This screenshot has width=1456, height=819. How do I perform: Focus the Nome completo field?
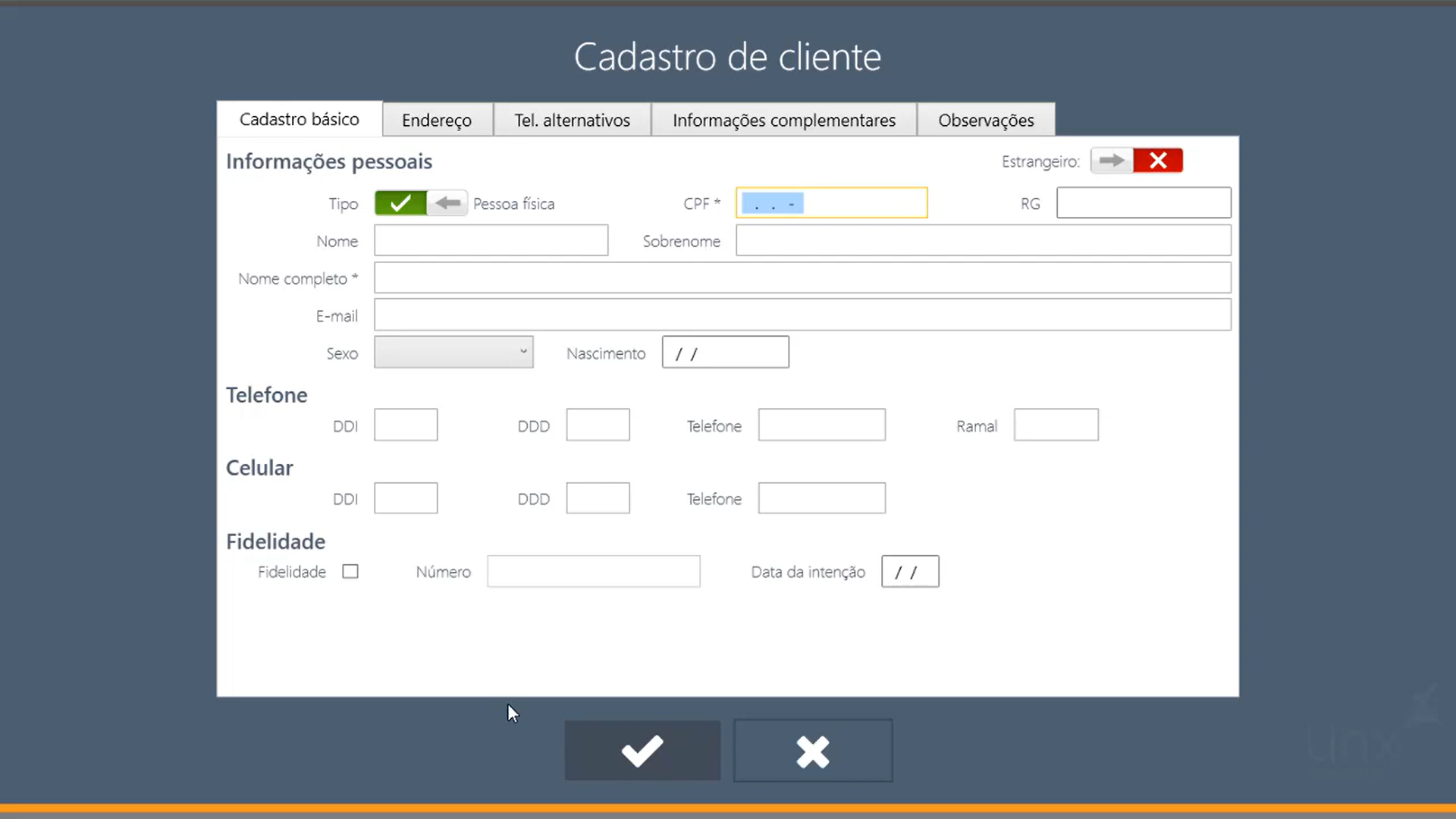[x=802, y=278]
